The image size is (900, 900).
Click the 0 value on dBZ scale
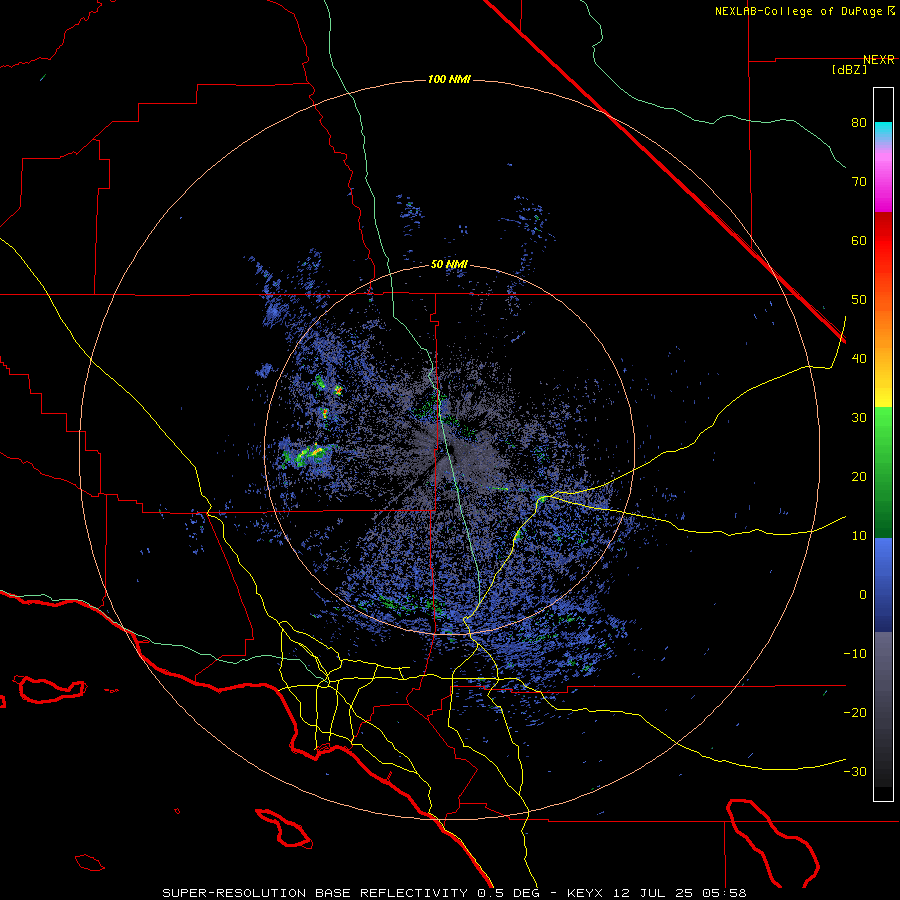pyautogui.click(x=863, y=595)
